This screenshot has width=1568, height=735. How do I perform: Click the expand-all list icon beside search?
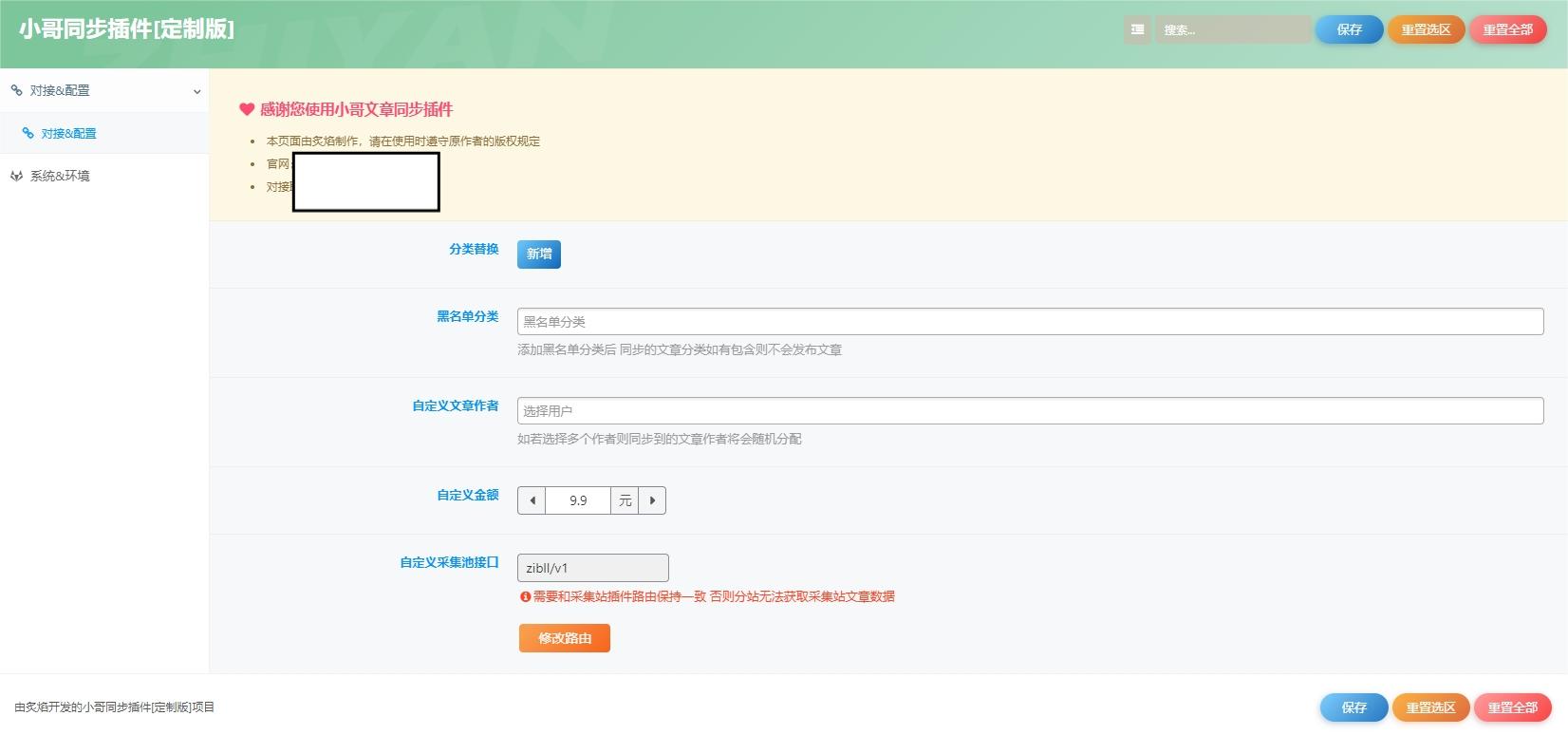(1137, 29)
